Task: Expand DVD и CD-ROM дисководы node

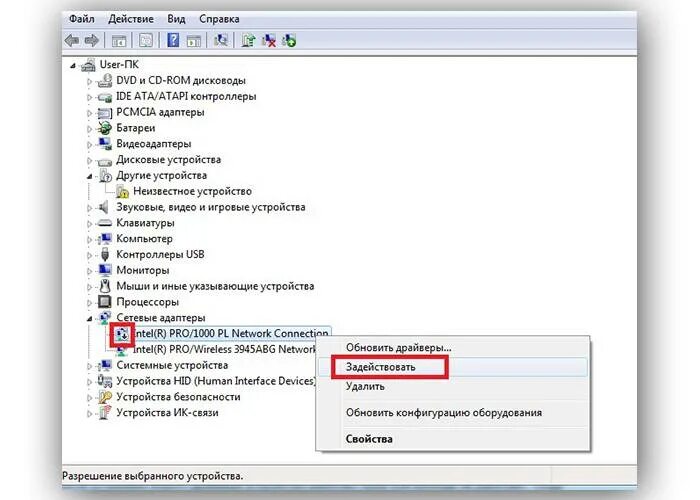Action: click(x=89, y=81)
